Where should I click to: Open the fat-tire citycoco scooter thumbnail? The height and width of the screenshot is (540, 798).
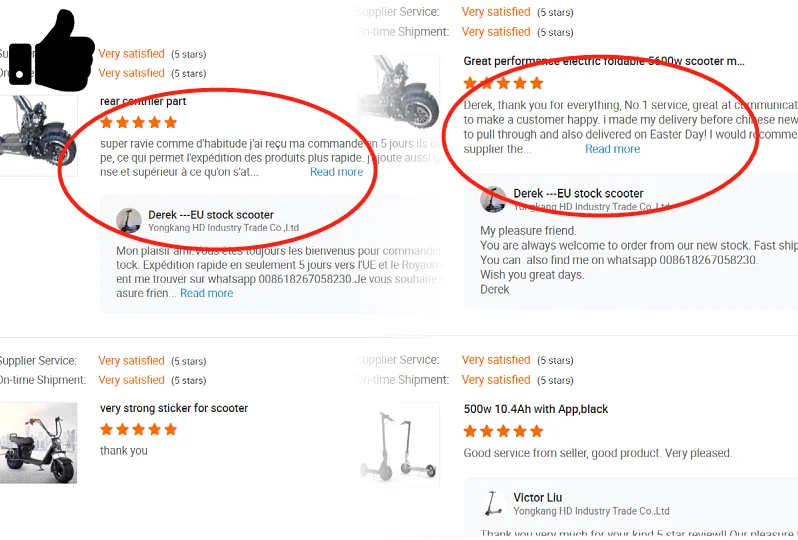tap(38, 443)
